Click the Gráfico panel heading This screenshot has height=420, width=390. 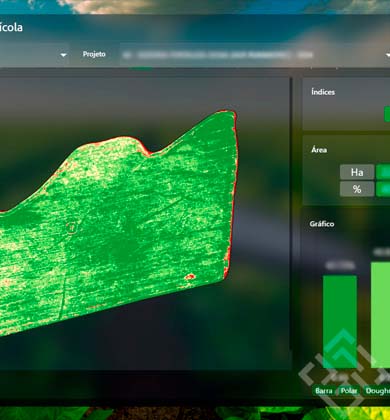tap(322, 224)
